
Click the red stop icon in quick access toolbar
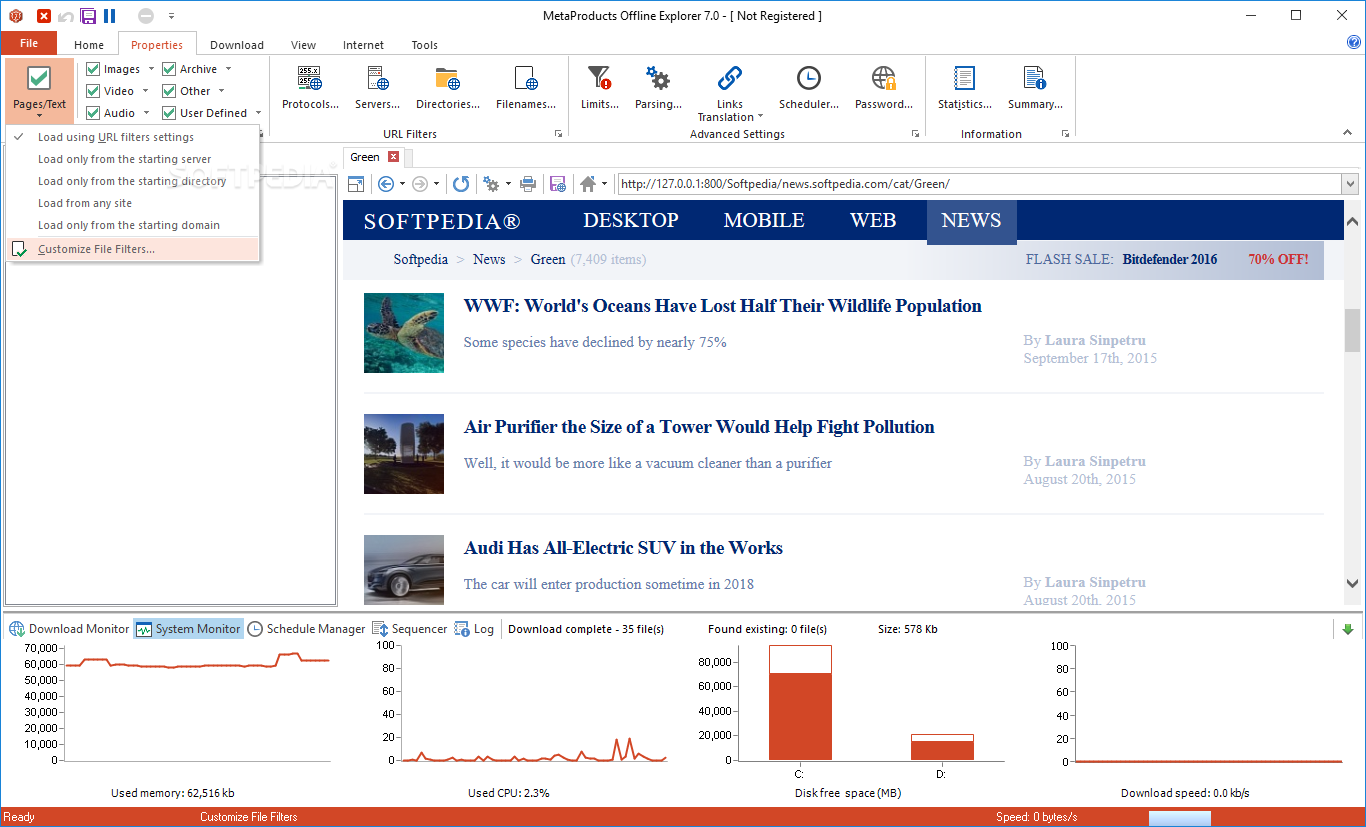tap(44, 16)
